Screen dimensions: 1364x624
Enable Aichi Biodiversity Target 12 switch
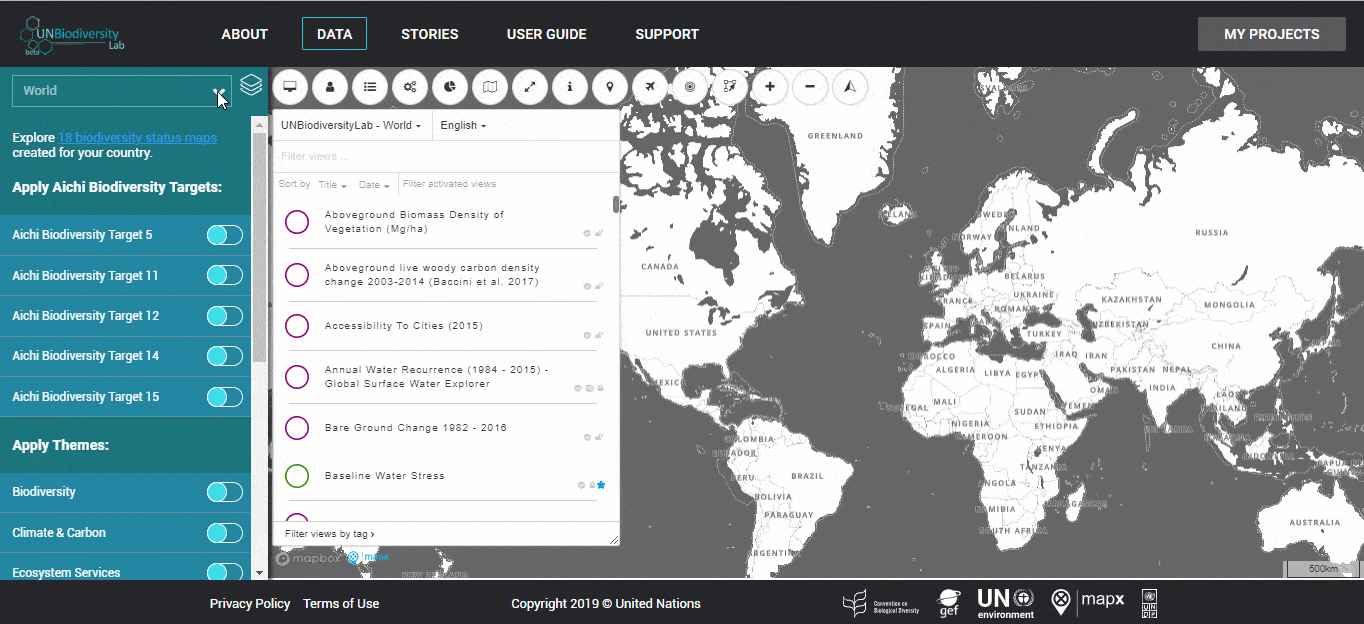[225, 315]
